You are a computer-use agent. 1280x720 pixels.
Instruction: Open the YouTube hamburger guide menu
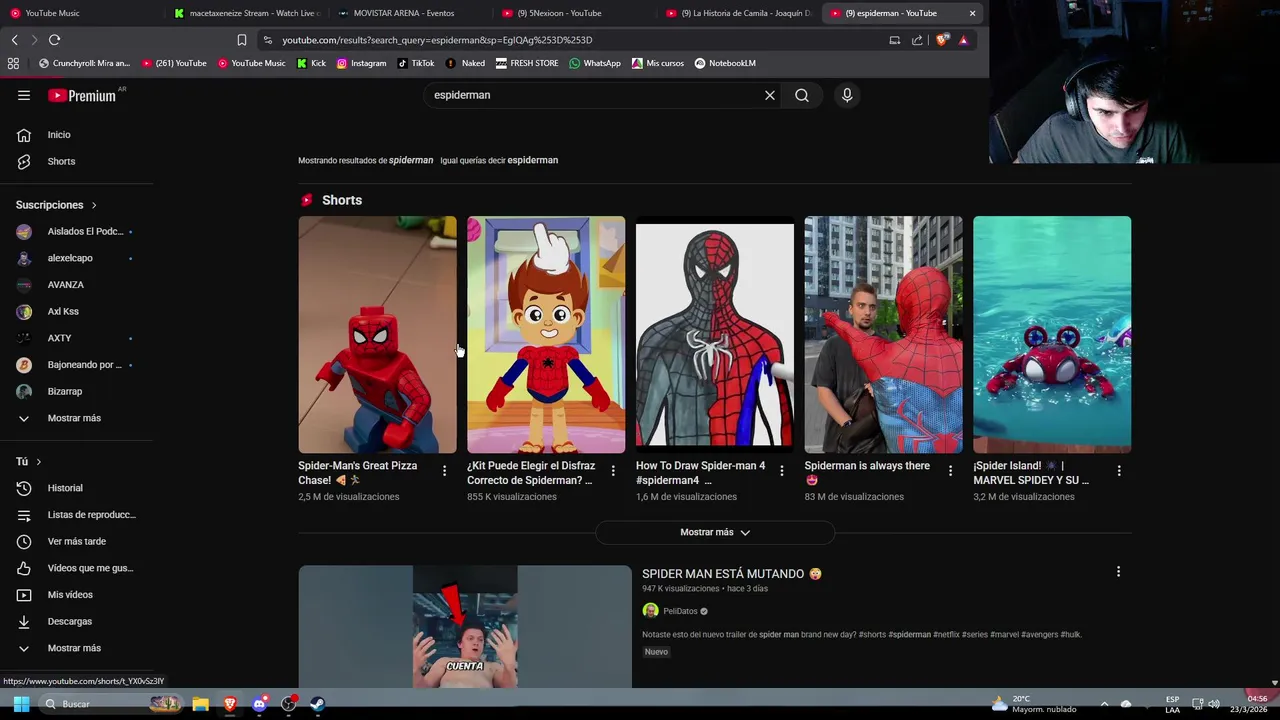click(x=24, y=95)
